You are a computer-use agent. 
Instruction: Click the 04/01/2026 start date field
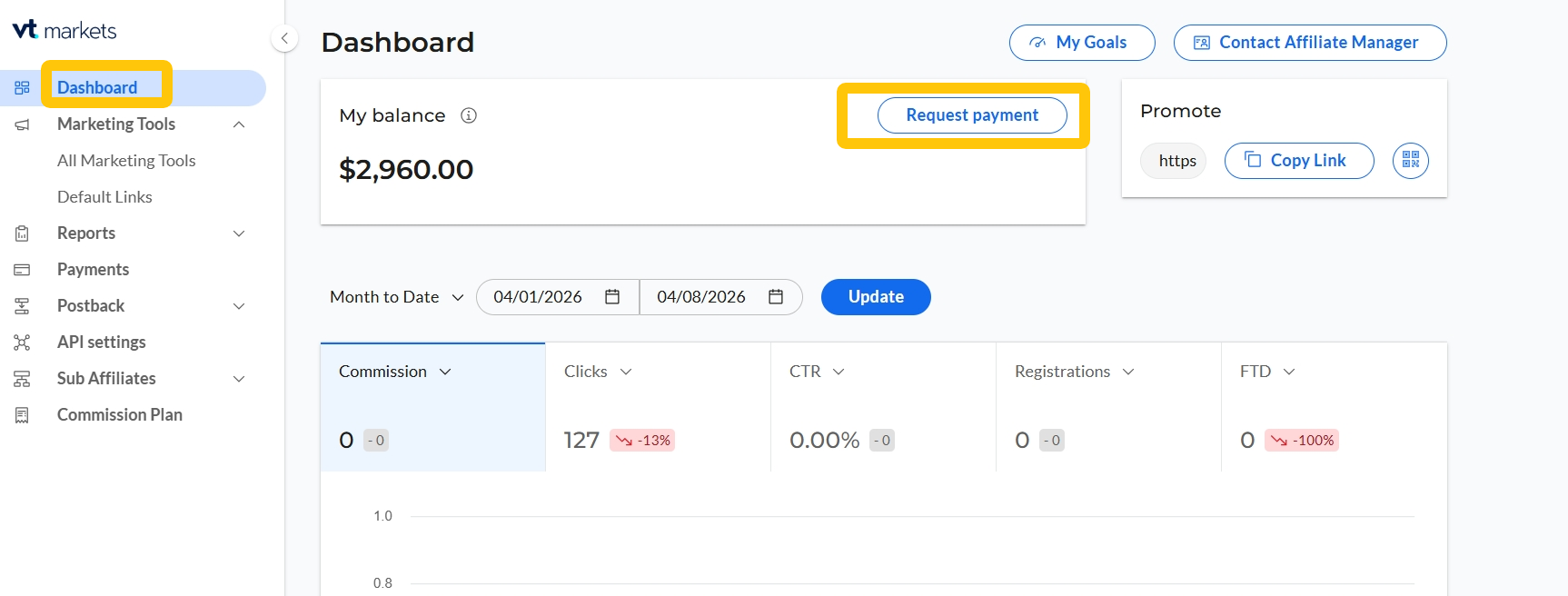538,297
